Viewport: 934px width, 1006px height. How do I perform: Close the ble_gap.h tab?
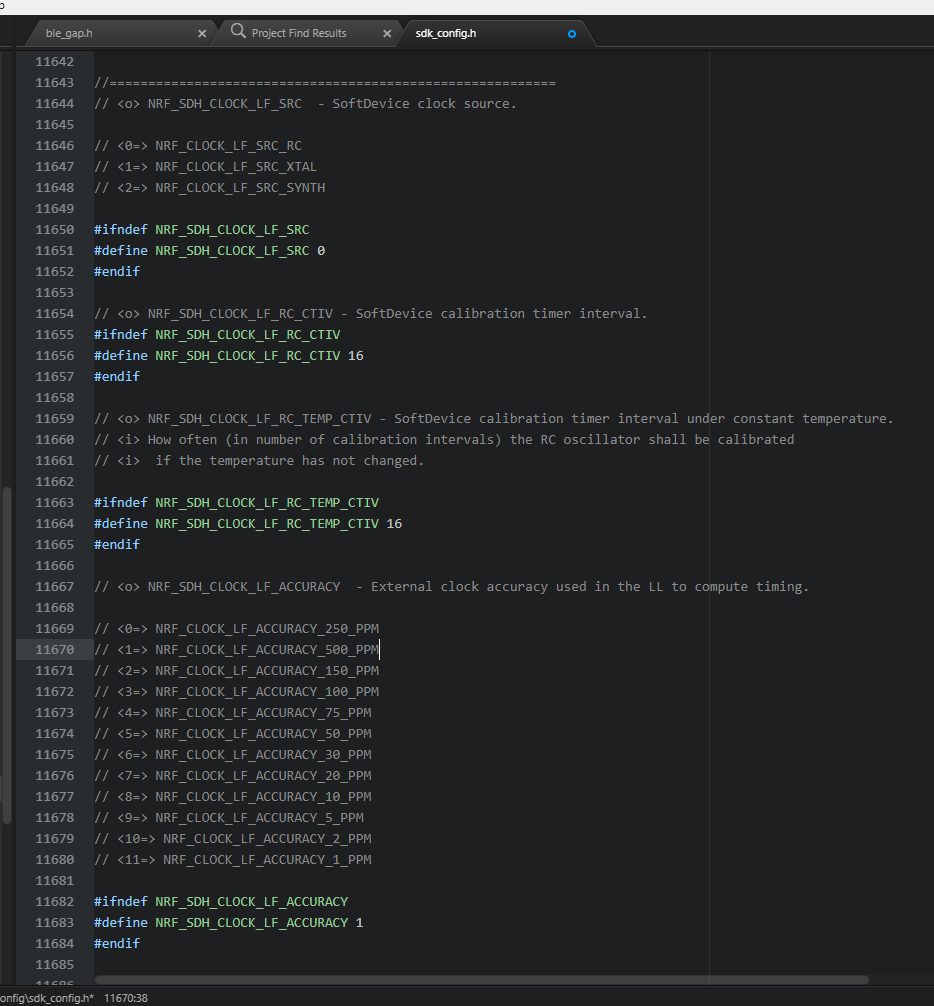[x=202, y=33]
